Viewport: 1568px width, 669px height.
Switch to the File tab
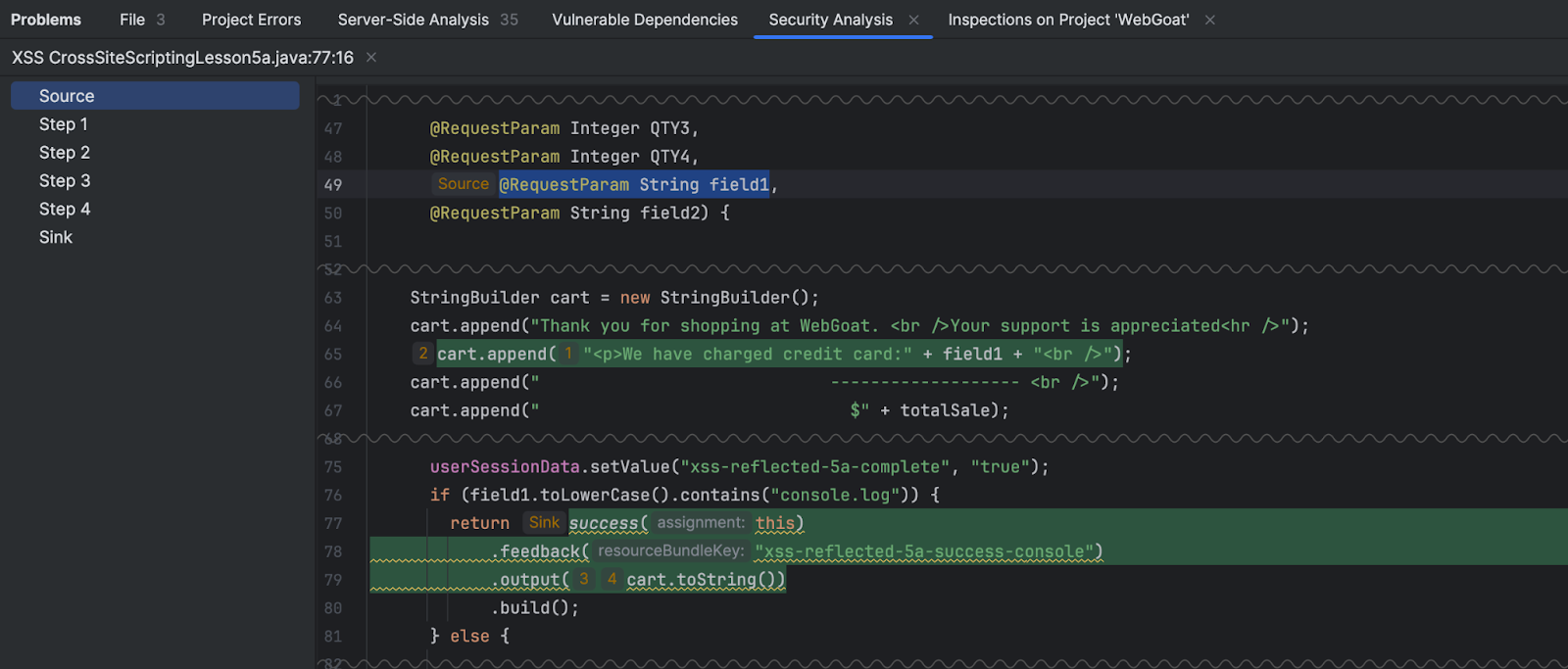pyautogui.click(x=142, y=20)
